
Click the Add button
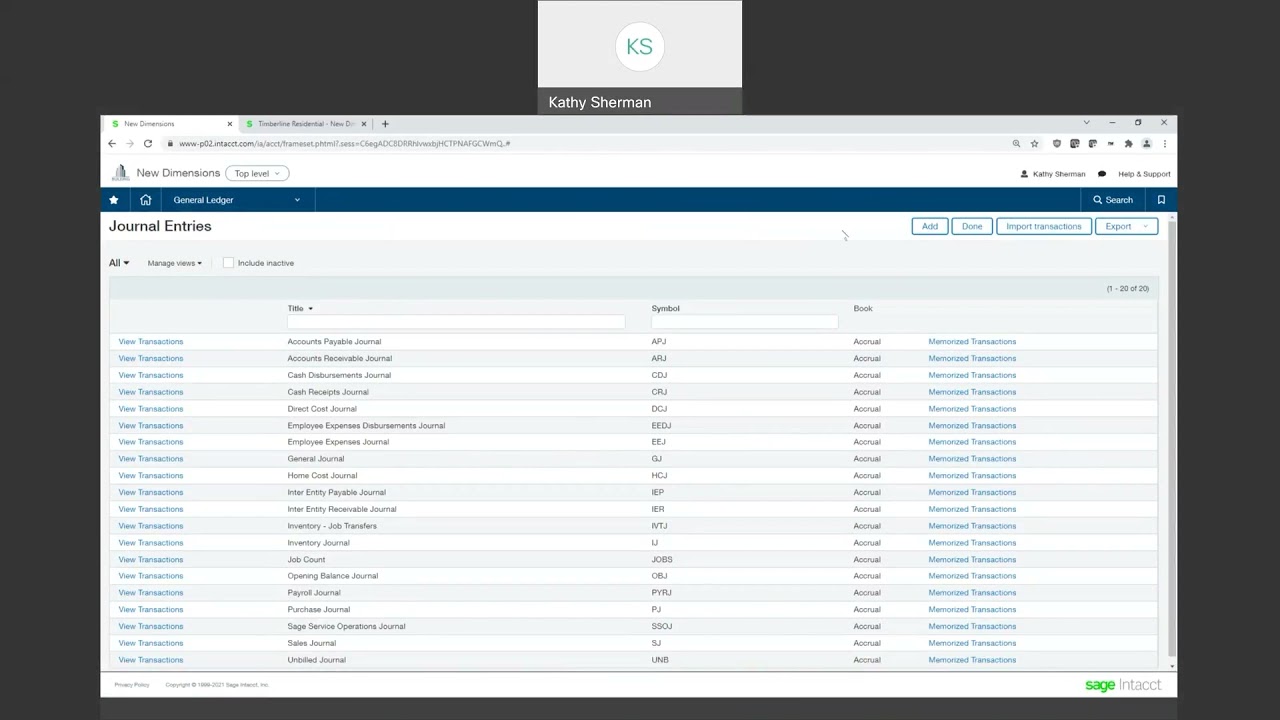pos(930,226)
